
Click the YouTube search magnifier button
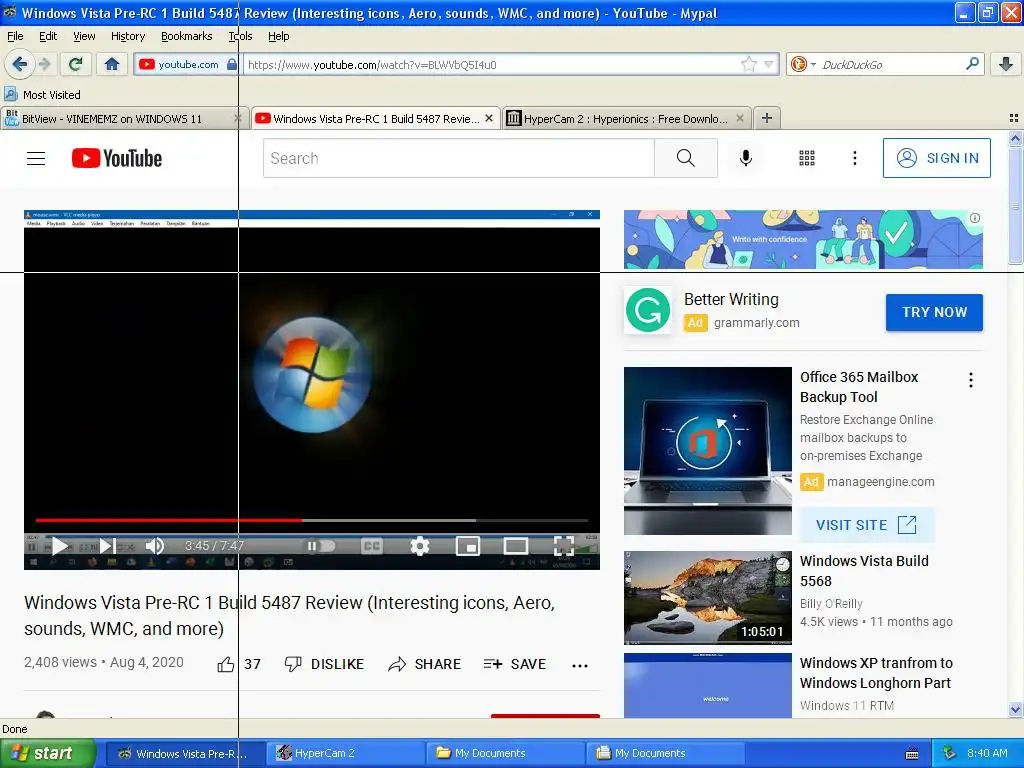[686, 158]
